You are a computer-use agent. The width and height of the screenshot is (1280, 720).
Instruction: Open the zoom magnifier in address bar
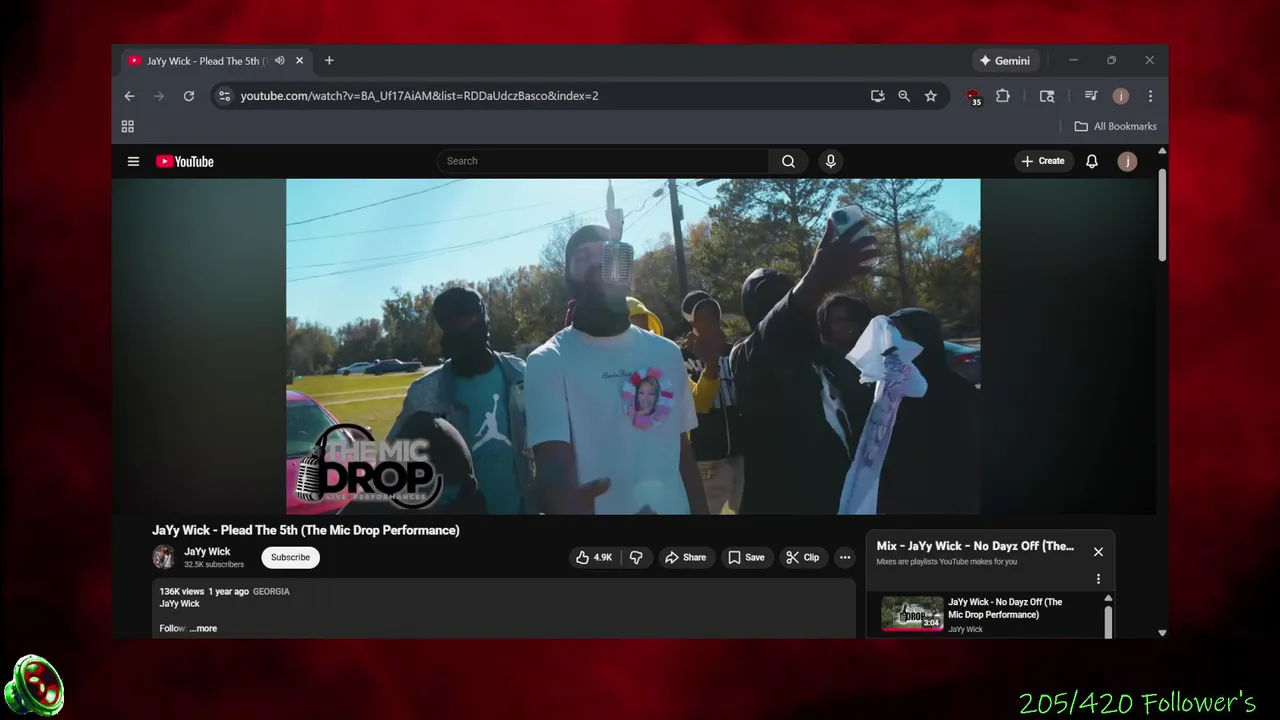904,96
